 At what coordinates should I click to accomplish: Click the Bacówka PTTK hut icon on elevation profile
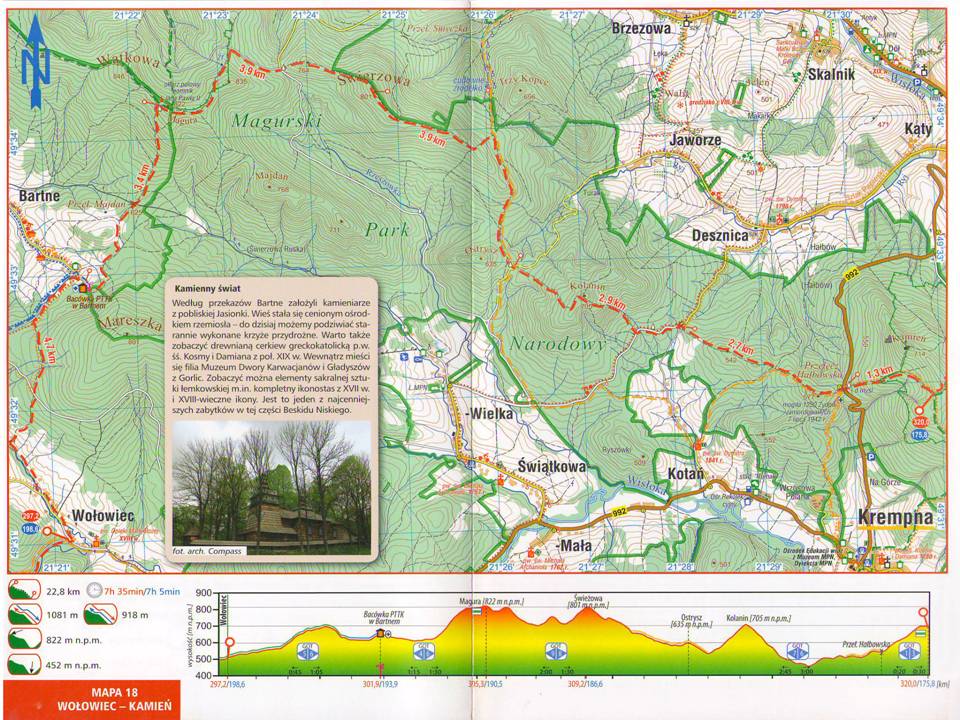(x=380, y=634)
